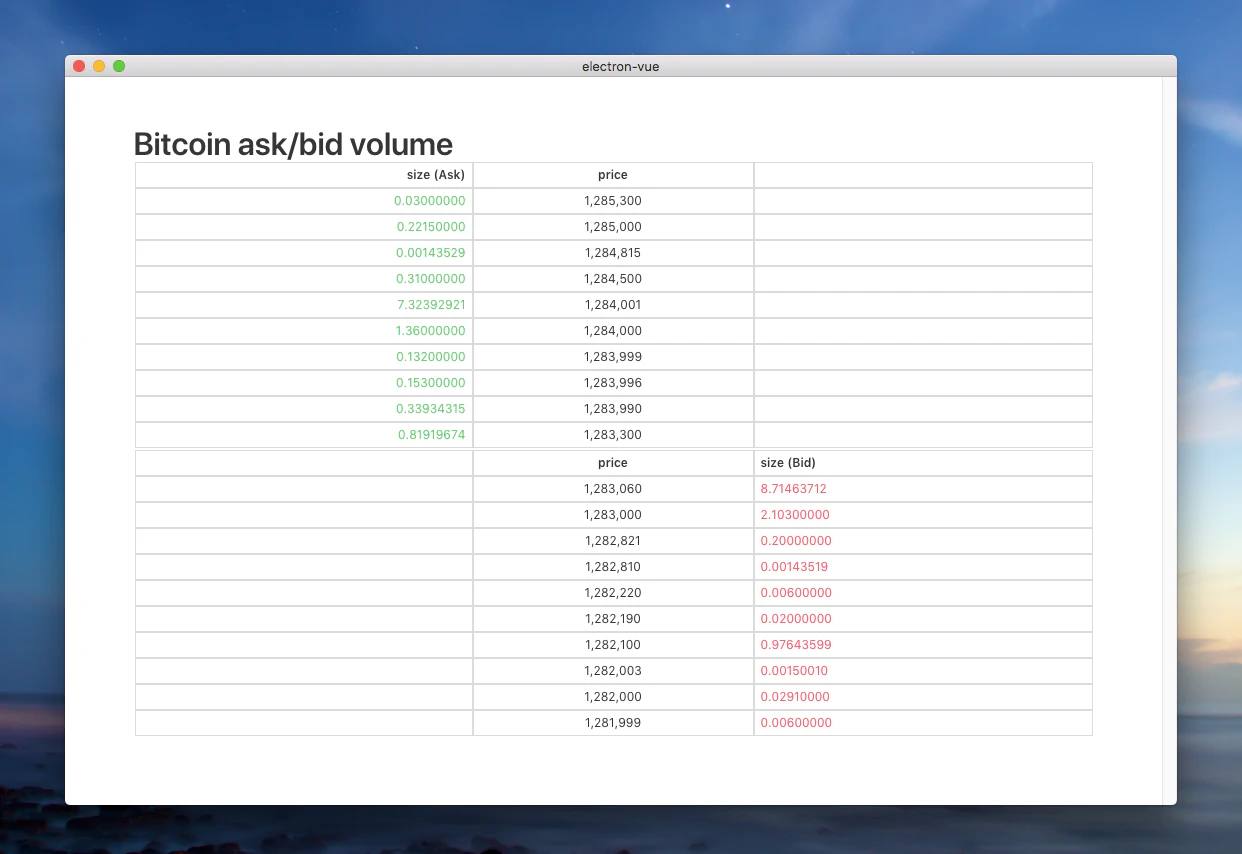Select bid size 0.97643599

pyautogui.click(x=796, y=645)
